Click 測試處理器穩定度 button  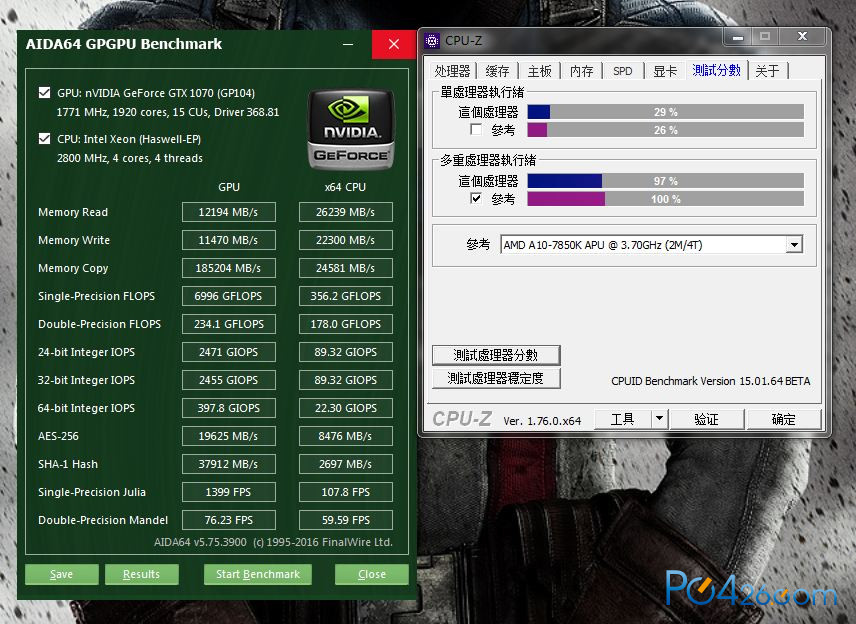point(496,378)
